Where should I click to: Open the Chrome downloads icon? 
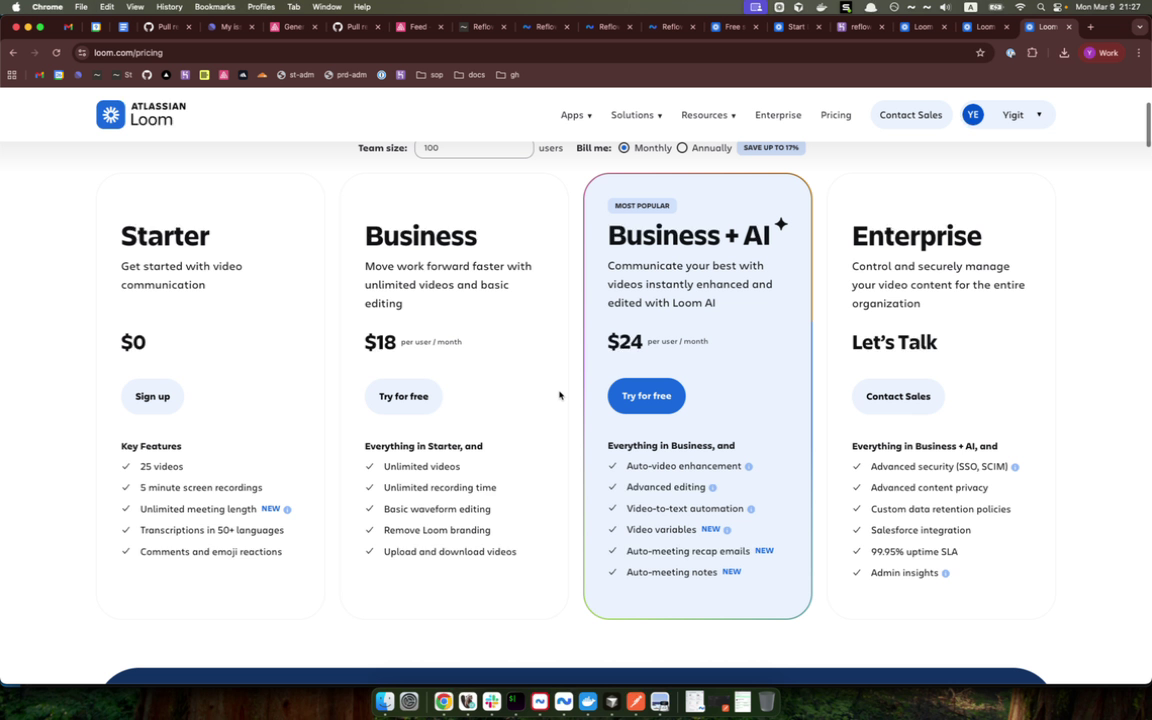[1064, 53]
